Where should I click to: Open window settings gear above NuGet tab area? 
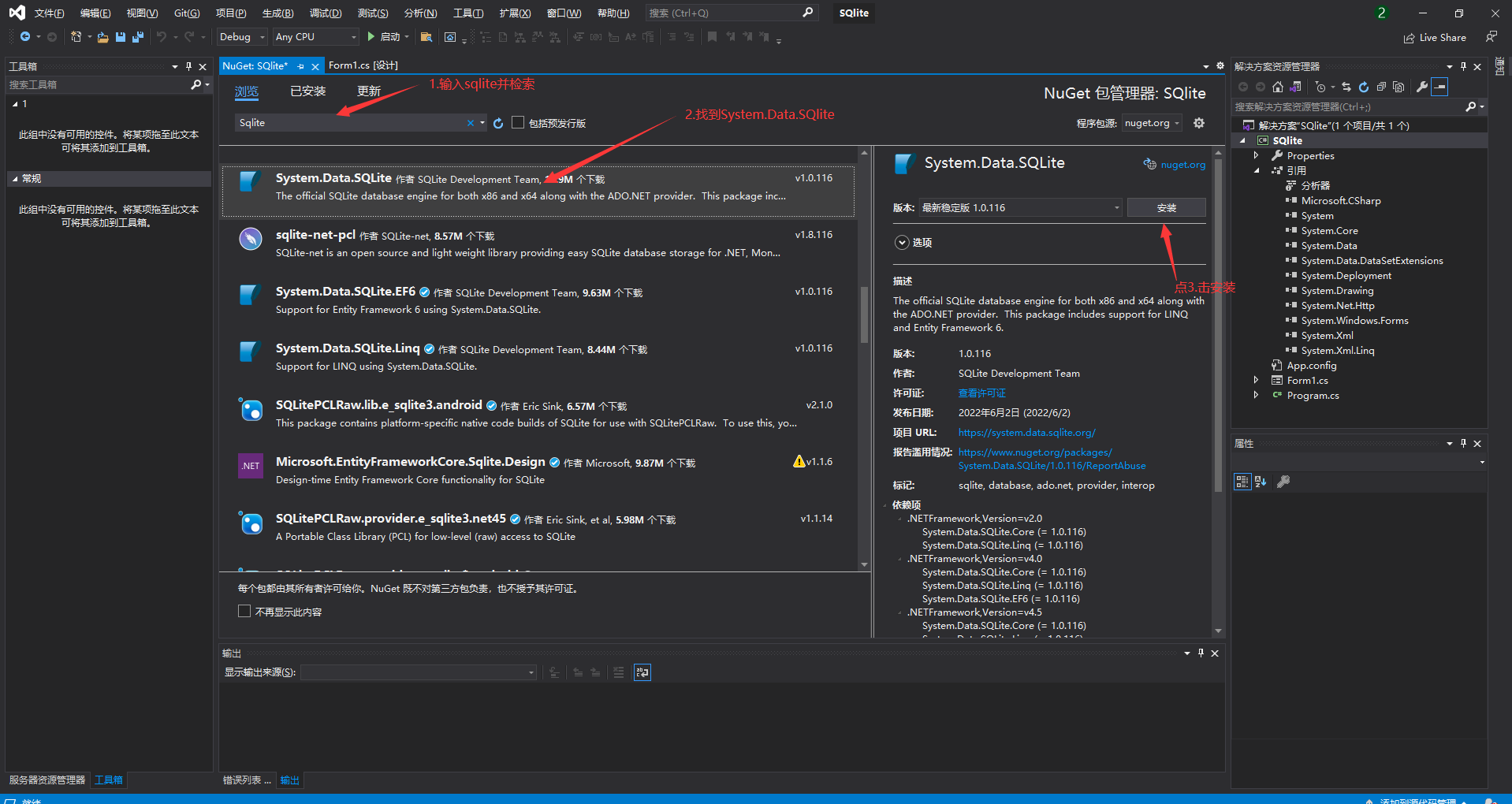coord(1220,66)
